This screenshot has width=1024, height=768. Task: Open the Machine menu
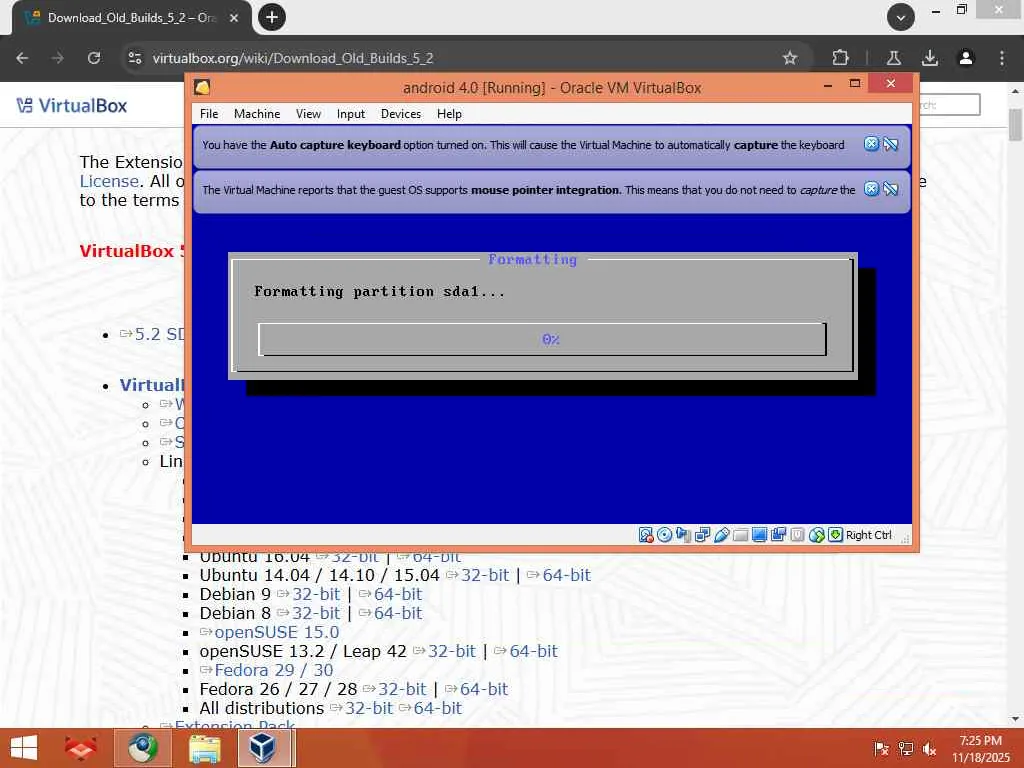click(257, 114)
